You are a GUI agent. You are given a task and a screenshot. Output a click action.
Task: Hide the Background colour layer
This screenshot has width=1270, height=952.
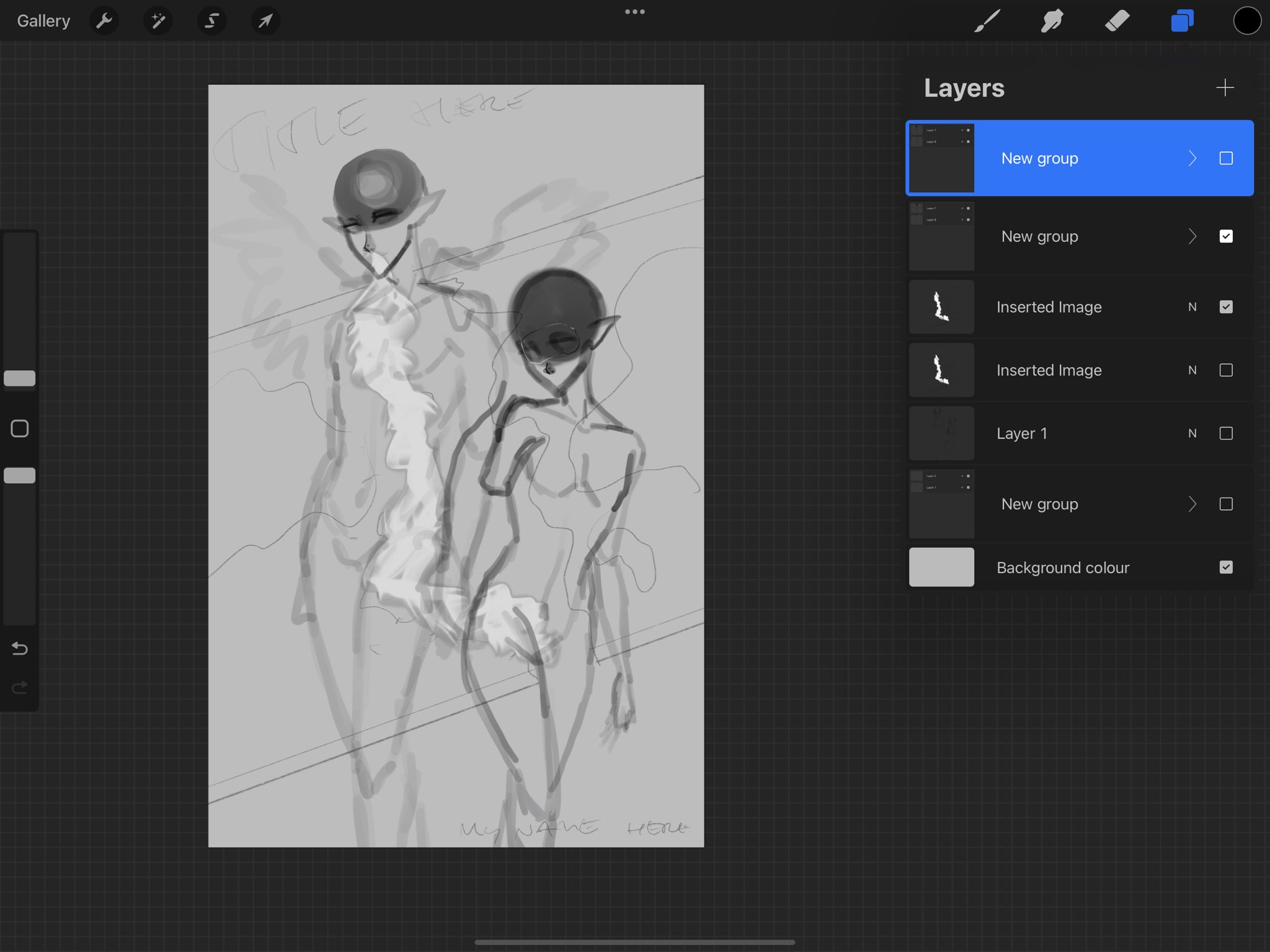point(1226,567)
